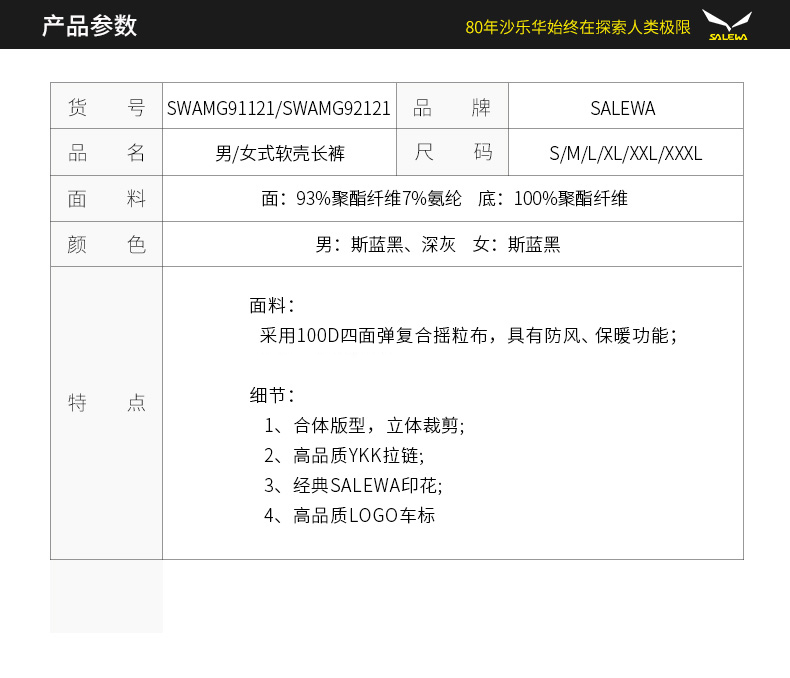Screen dimensions: 790x678
Task: Click the SALEWA brand value cell
Action: point(626,106)
